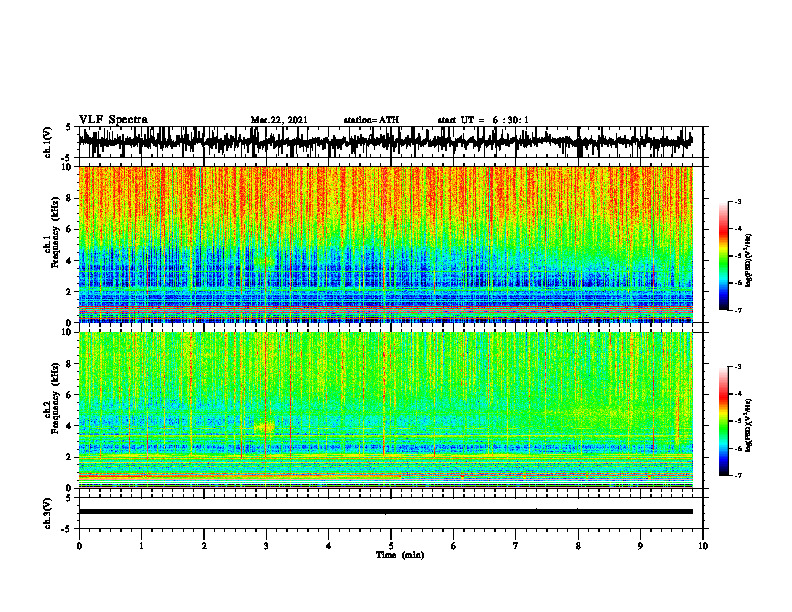
Task: Select the "start UT = 6:30:1" text
Action: pyautogui.click(x=483, y=120)
